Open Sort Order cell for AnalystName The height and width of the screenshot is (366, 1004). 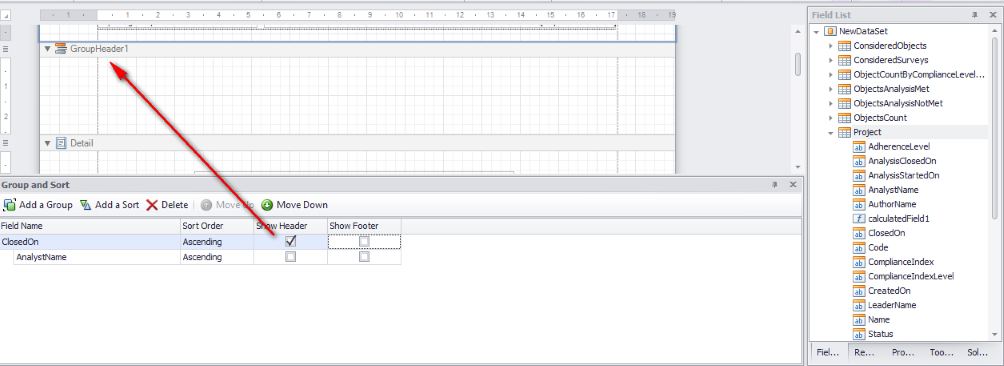coord(217,257)
